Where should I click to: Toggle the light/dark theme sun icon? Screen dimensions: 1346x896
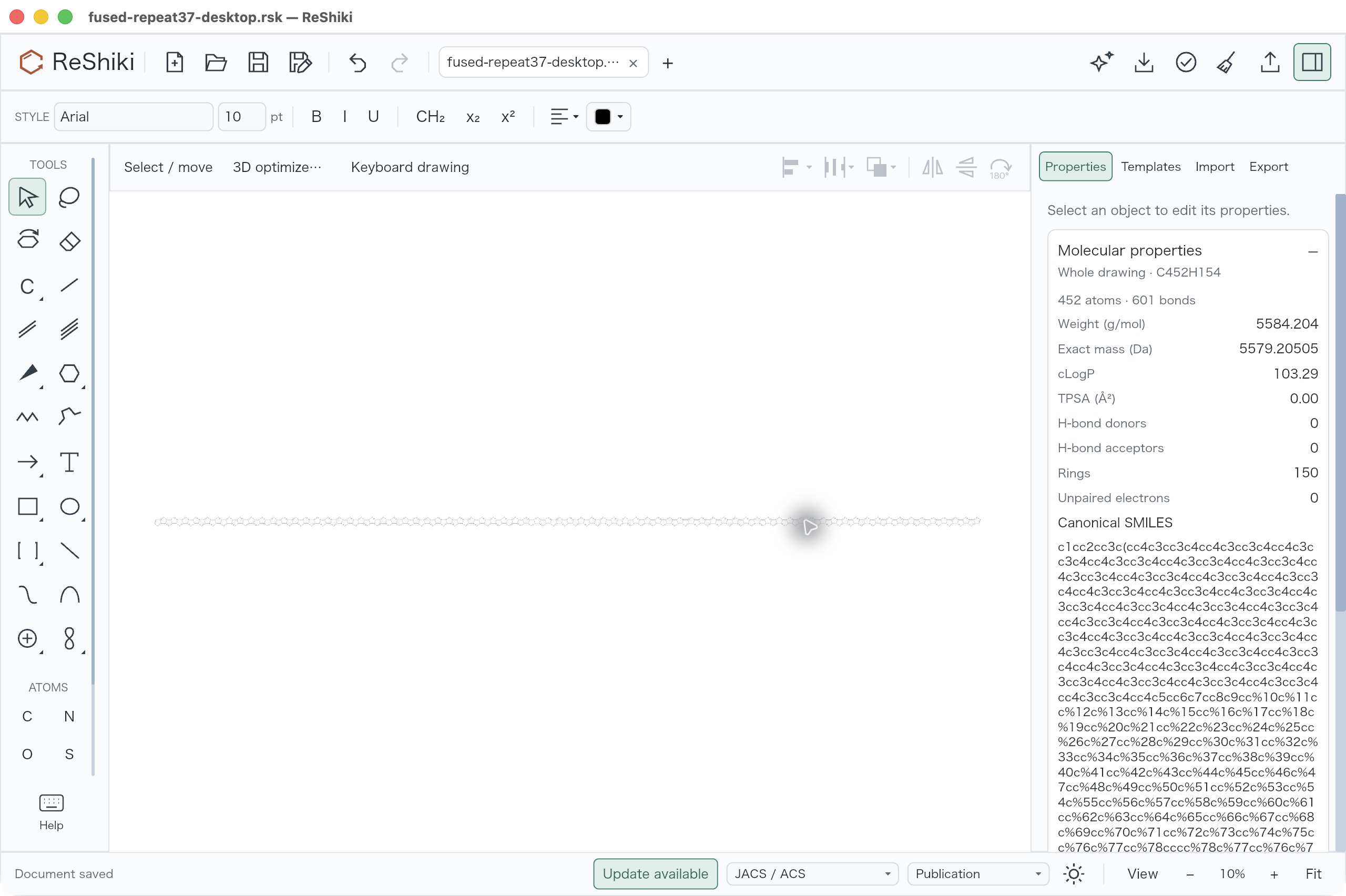point(1074,874)
